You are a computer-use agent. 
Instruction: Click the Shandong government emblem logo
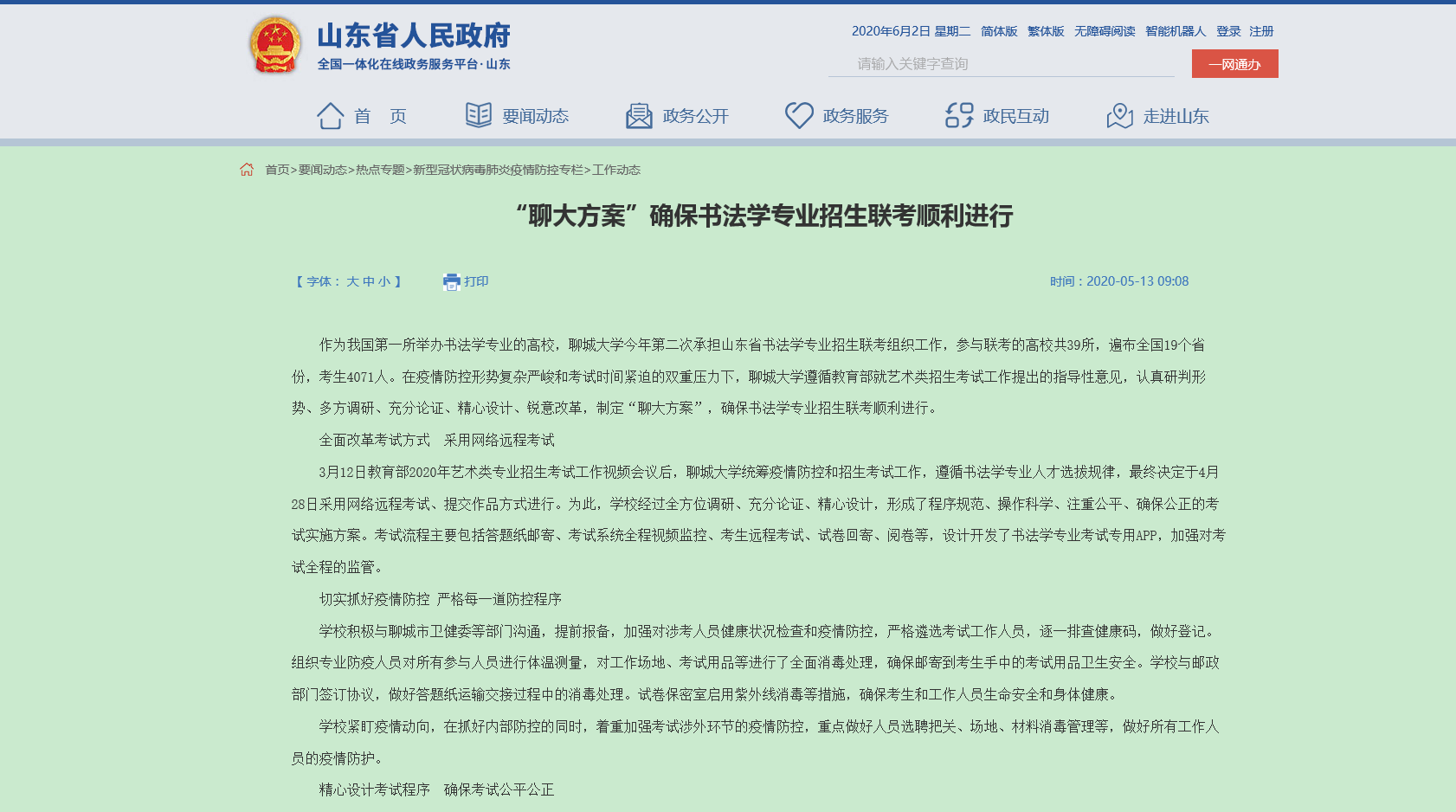[x=275, y=45]
